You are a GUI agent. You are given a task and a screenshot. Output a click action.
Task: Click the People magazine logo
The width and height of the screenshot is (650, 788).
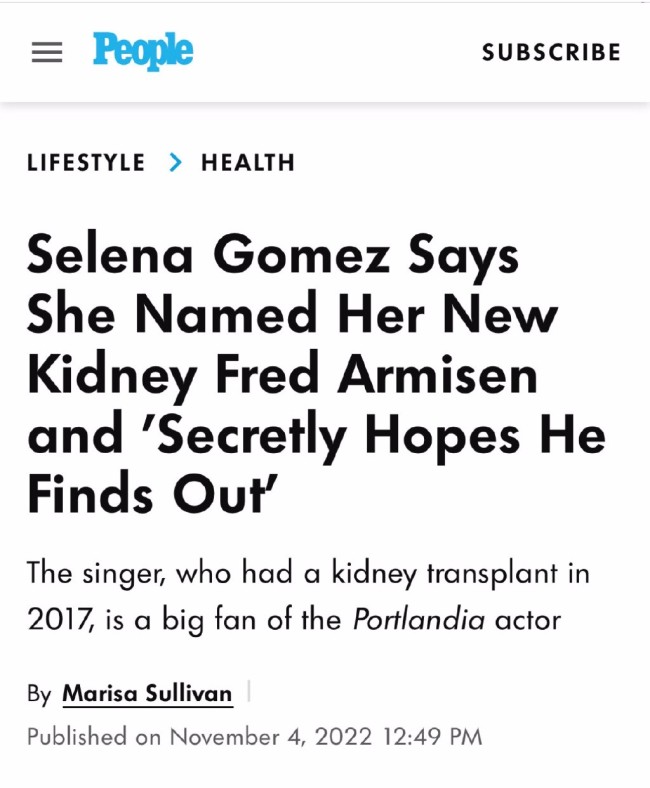143,51
